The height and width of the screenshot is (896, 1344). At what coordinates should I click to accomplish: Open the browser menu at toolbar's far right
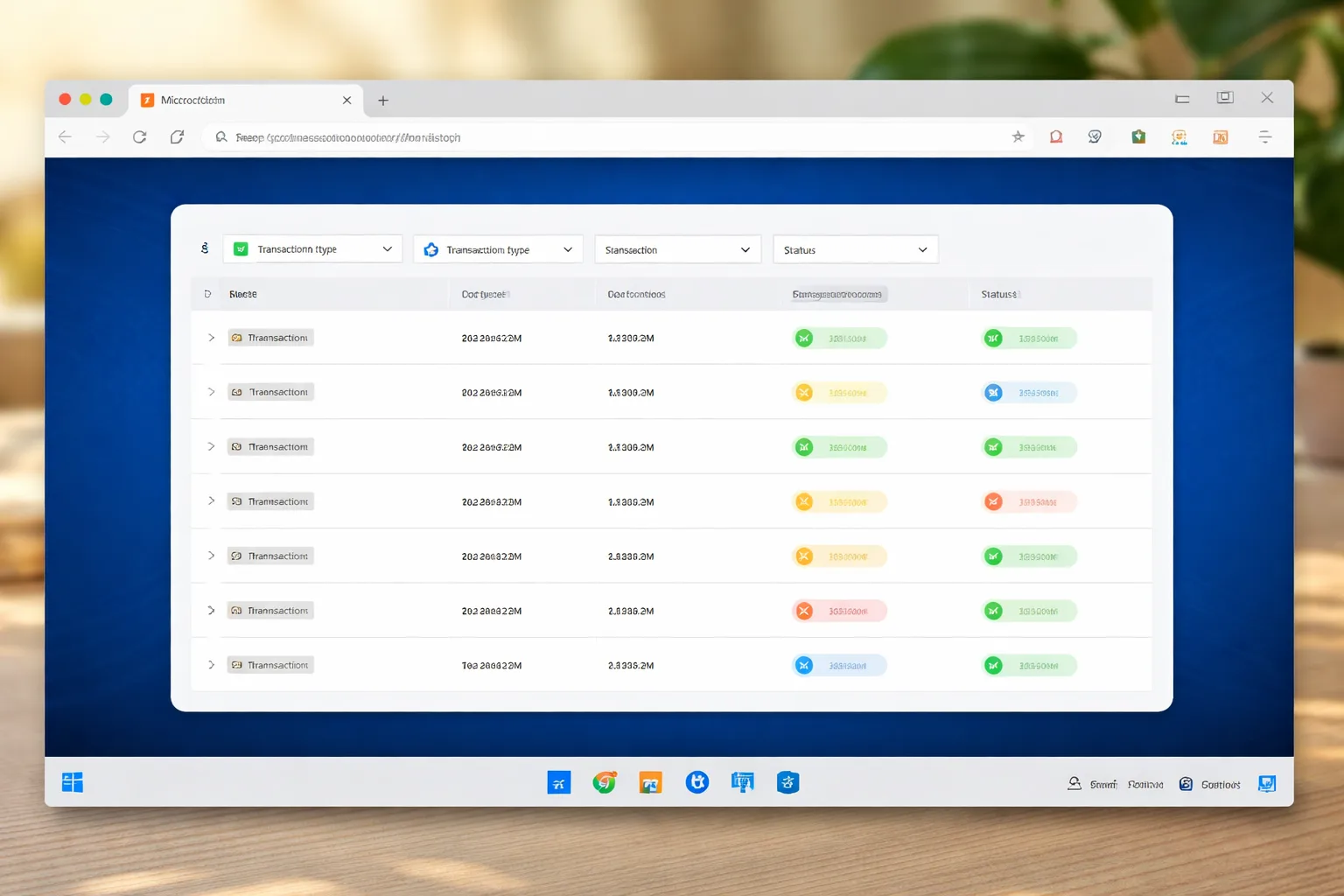(x=1265, y=136)
